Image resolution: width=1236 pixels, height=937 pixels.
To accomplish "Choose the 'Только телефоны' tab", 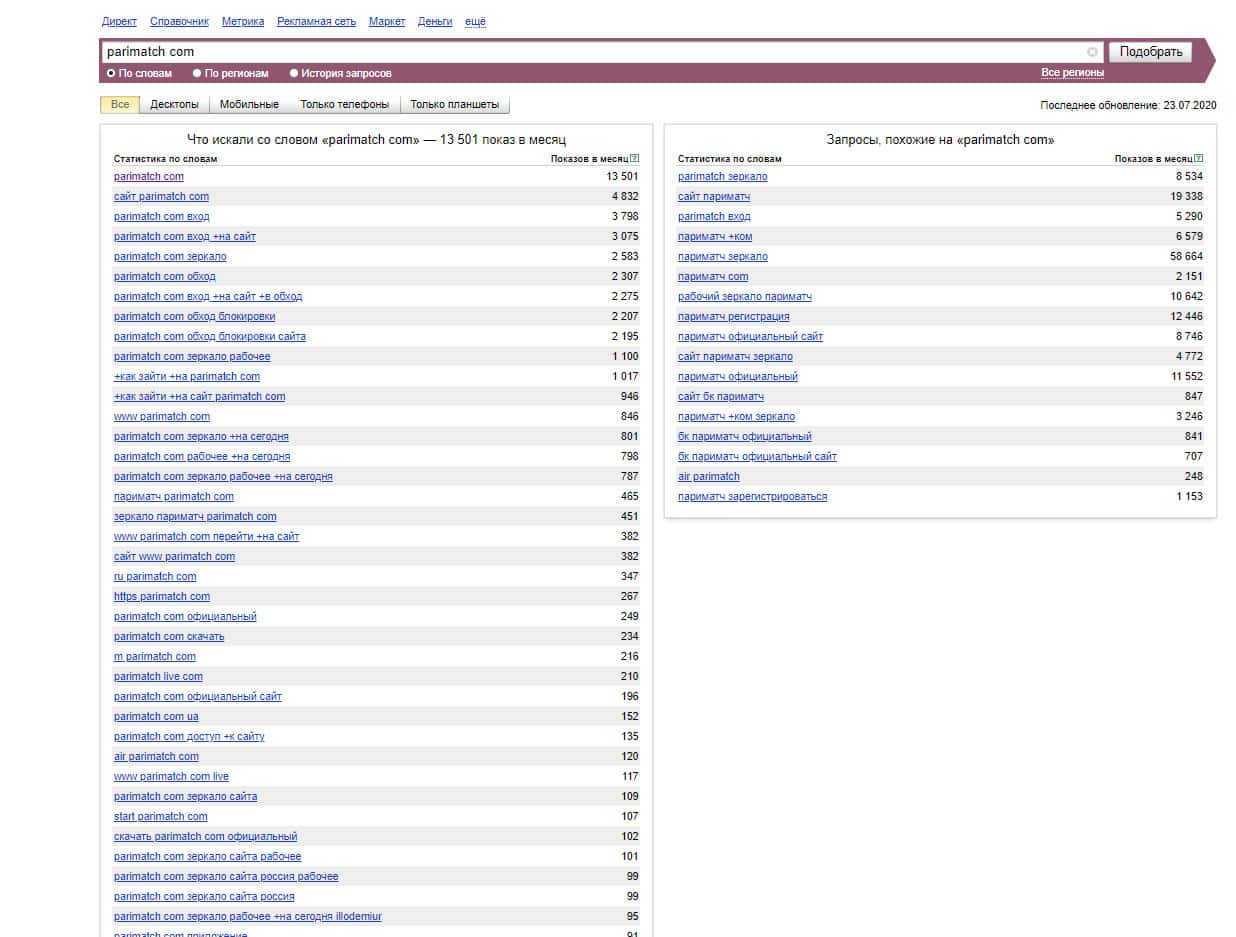I will [x=344, y=105].
